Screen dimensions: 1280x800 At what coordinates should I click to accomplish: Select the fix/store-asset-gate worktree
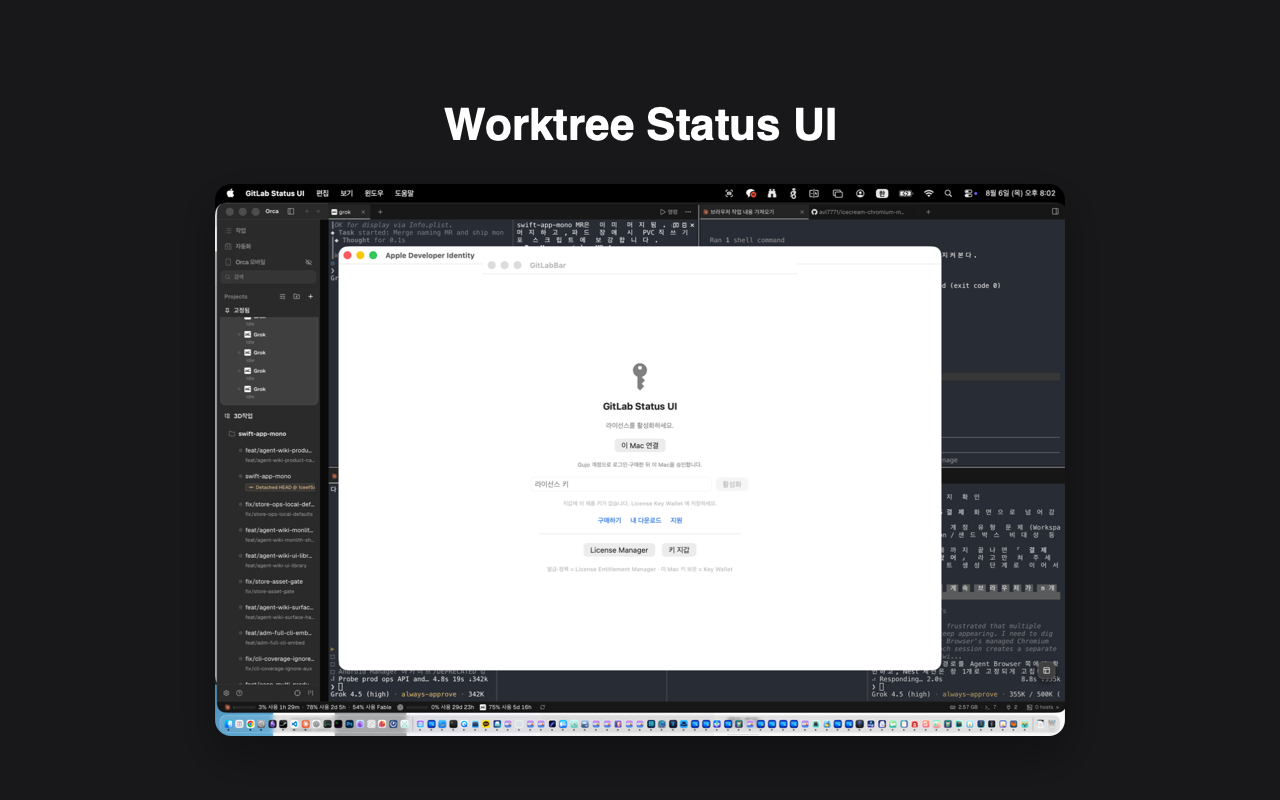click(x=275, y=586)
